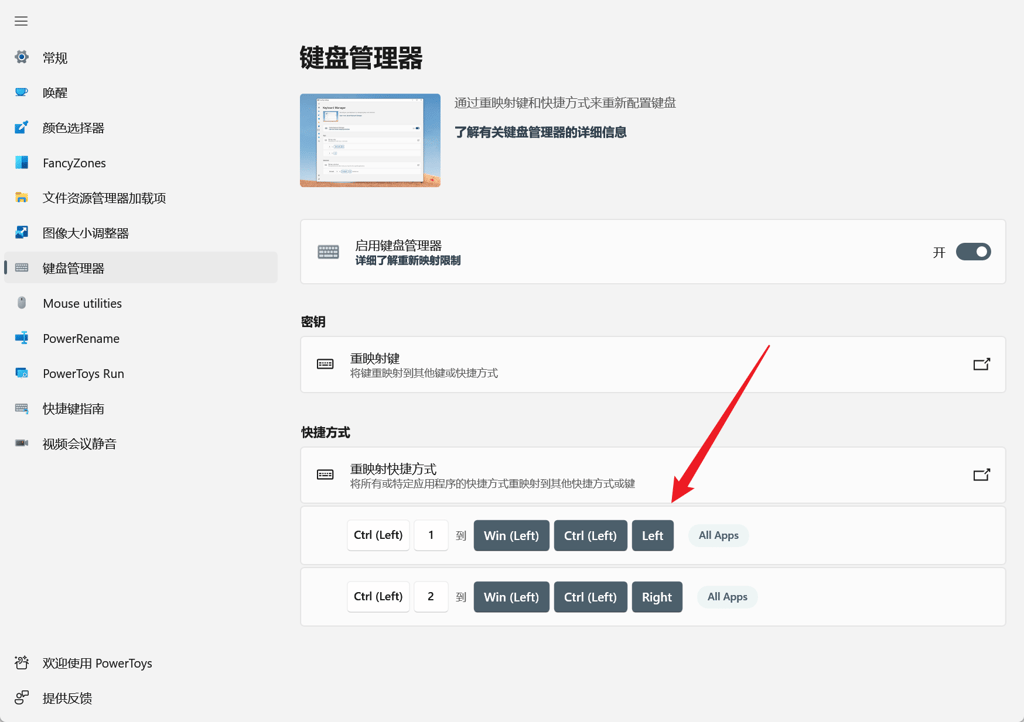
Task: Click the 常规 gear icon
Action: click(x=22, y=57)
